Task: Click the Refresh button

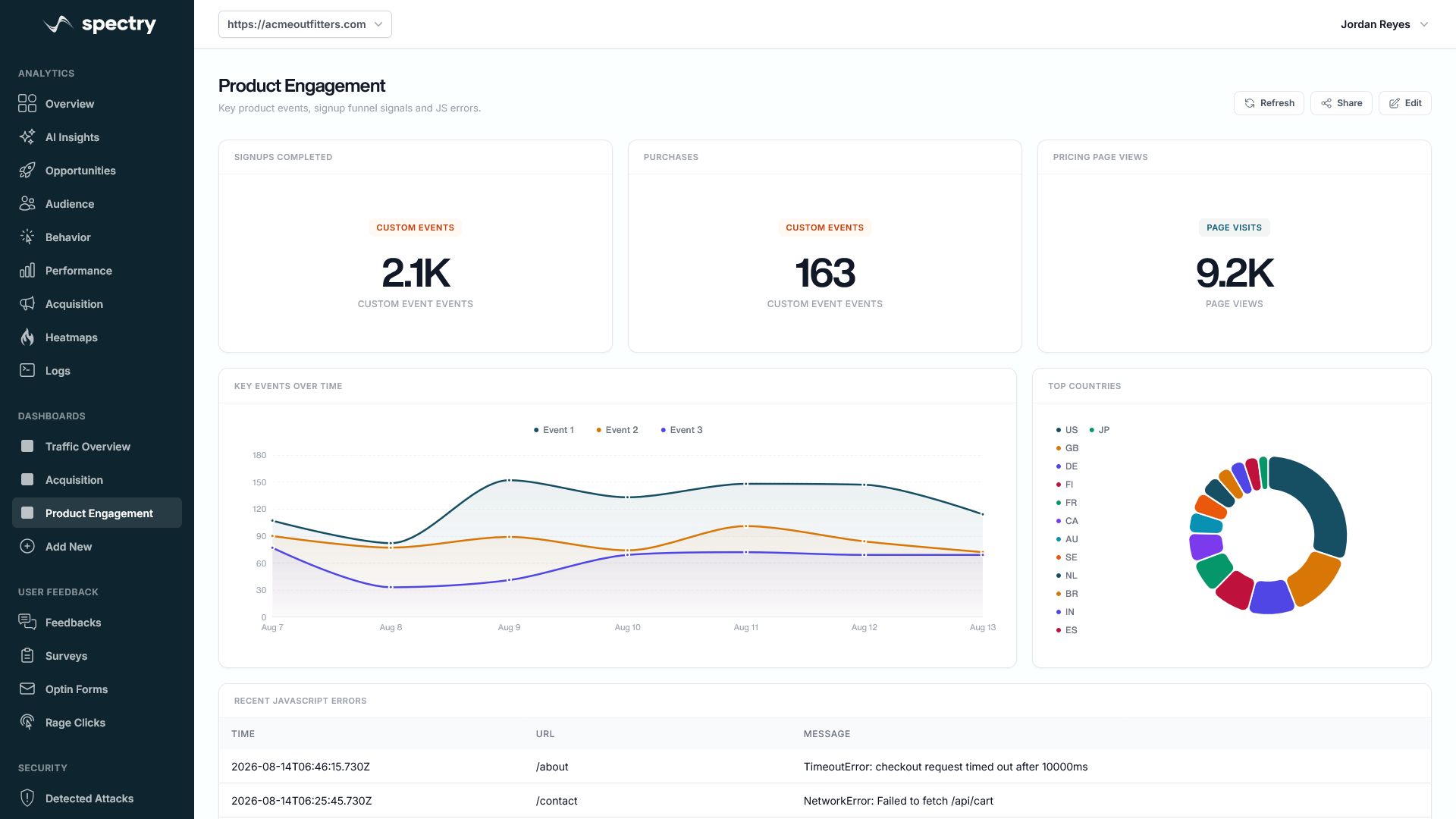Action: [1269, 103]
